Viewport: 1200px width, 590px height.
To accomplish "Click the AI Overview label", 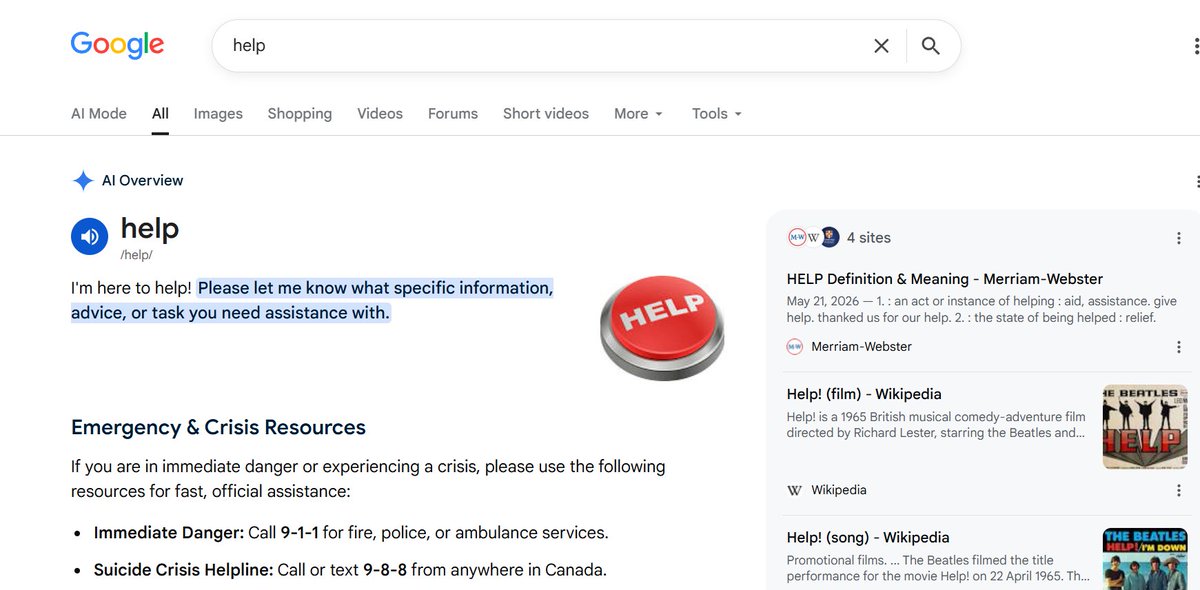I will click(x=143, y=181).
